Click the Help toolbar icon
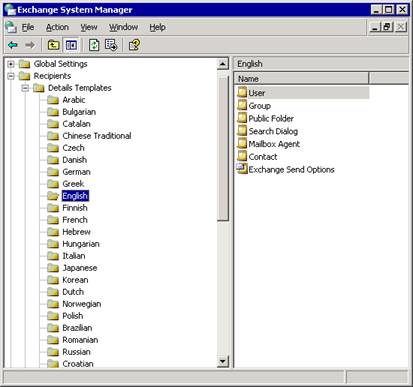Image resolution: width=413 pixels, height=387 pixels. click(x=134, y=45)
